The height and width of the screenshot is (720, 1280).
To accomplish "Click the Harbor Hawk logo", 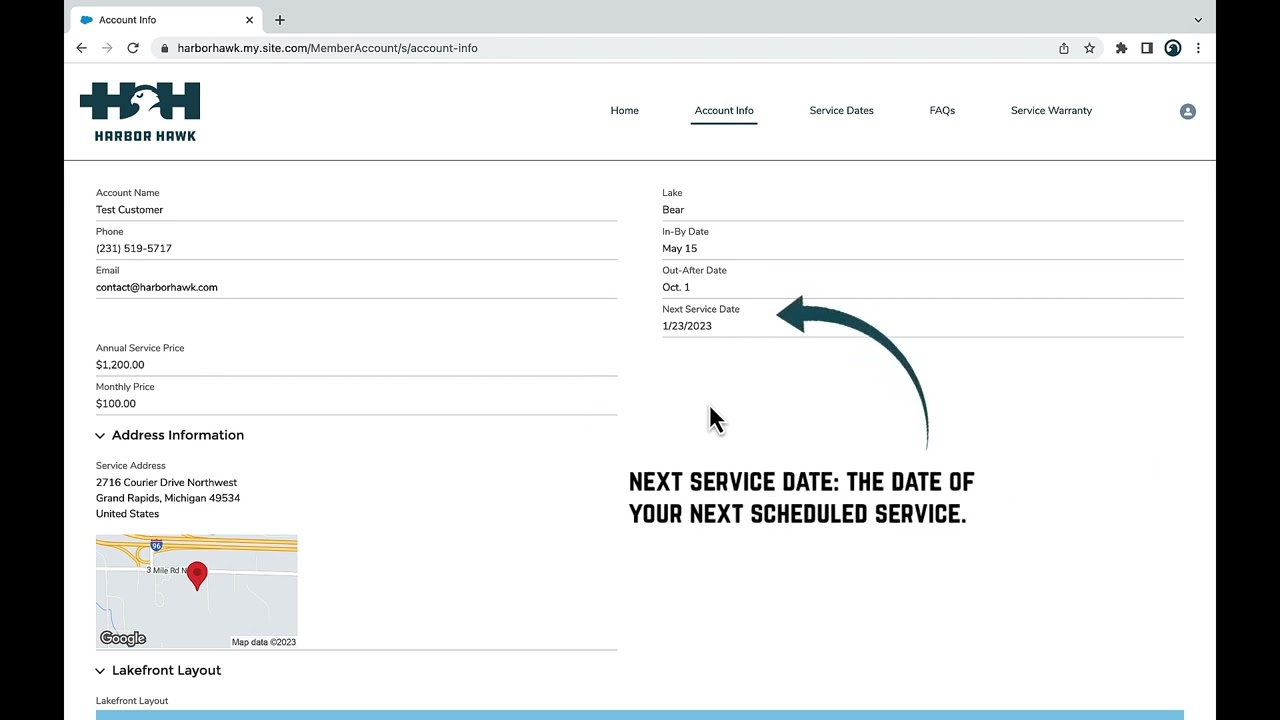I will click(x=140, y=111).
